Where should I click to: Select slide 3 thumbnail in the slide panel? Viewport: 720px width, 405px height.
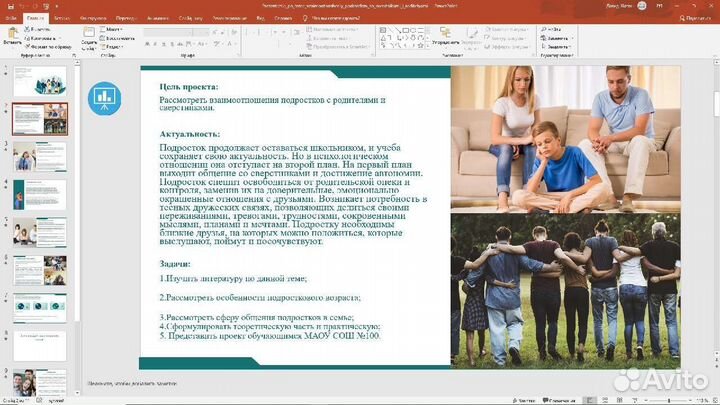click(x=40, y=157)
